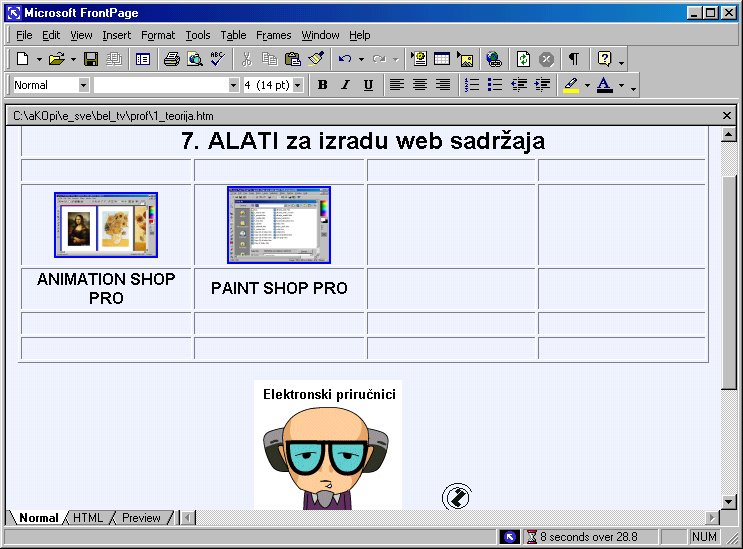Click Decrease Indent icon
Screen dimensions: 743x549
coord(519,85)
